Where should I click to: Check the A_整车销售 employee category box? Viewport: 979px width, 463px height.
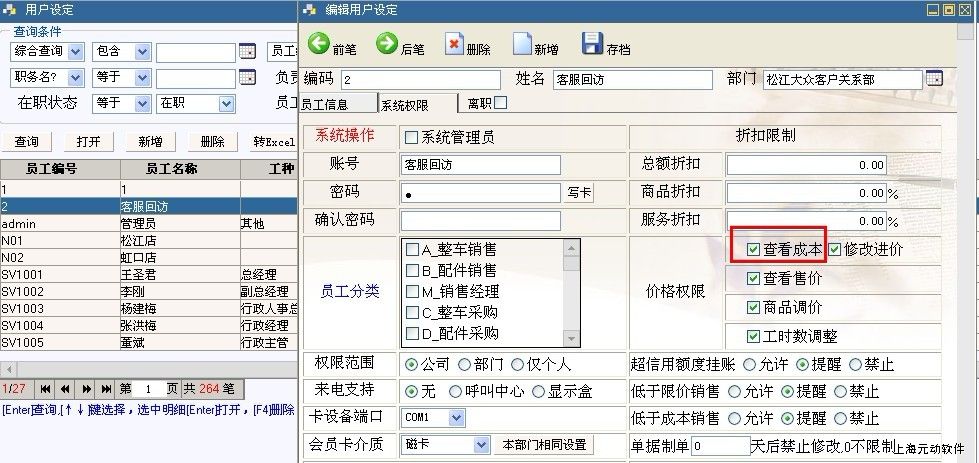(412, 249)
